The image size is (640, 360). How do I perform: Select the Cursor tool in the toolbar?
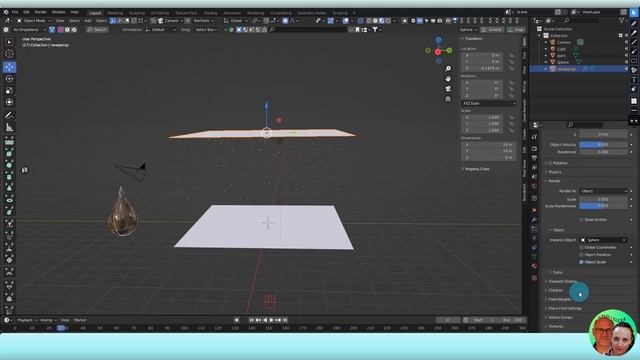tap(9, 53)
